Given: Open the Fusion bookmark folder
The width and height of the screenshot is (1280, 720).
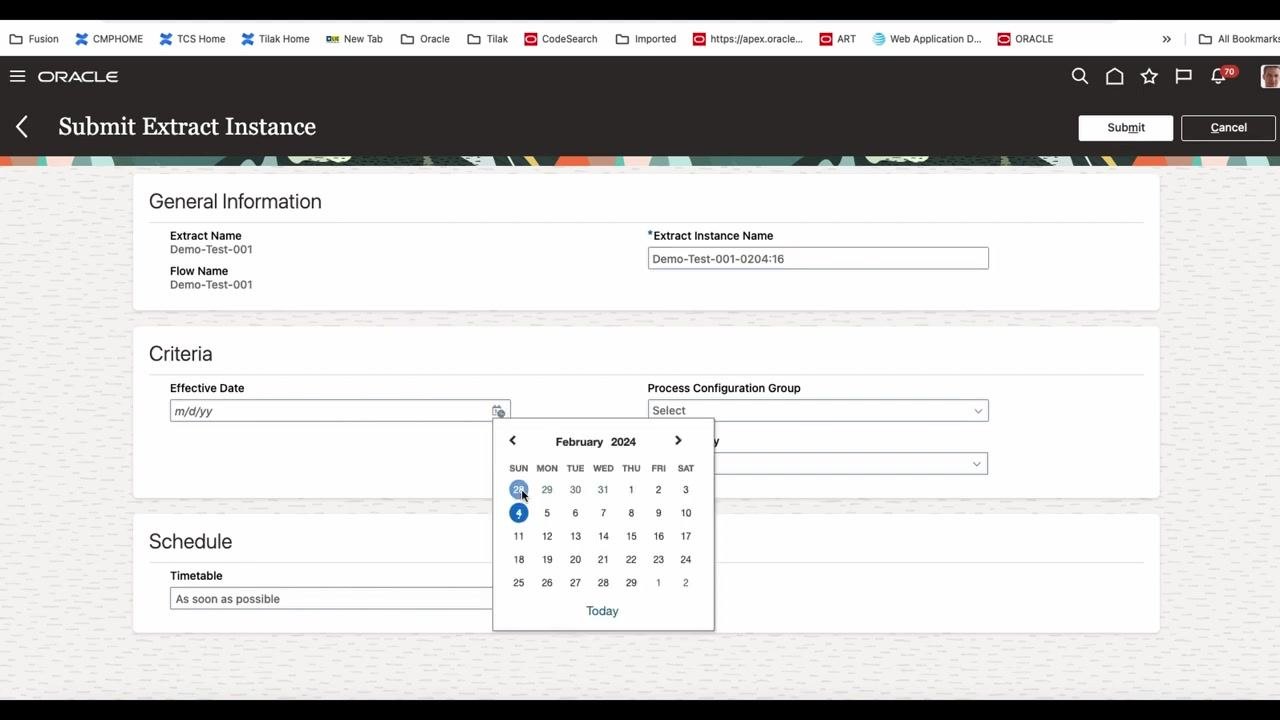Looking at the screenshot, I should [x=34, y=39].
